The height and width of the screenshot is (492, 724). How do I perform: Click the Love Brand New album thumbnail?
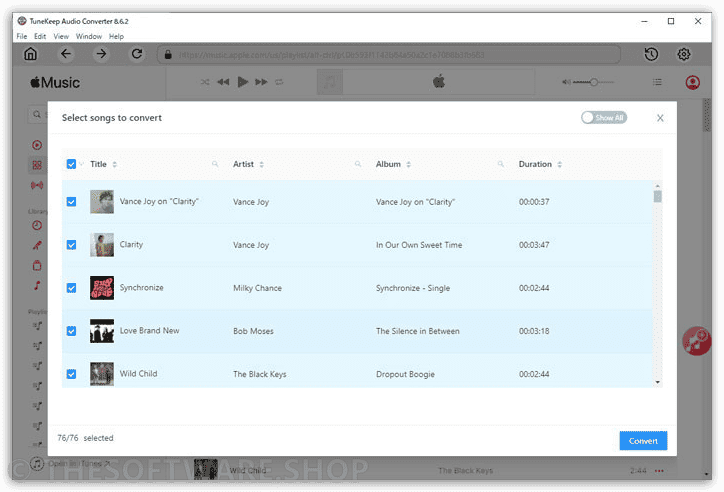pyautogui.click(x=102, y=331)
